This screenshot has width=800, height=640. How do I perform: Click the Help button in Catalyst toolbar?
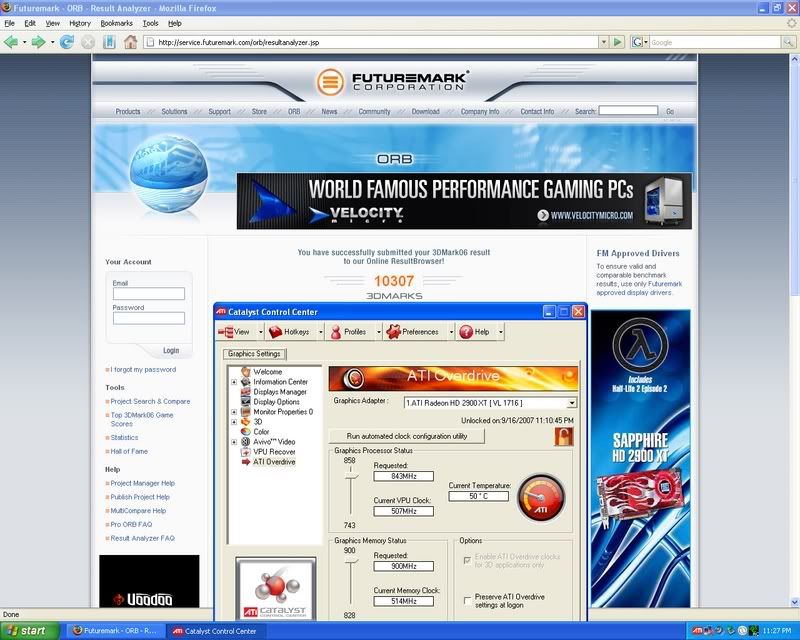474,332
